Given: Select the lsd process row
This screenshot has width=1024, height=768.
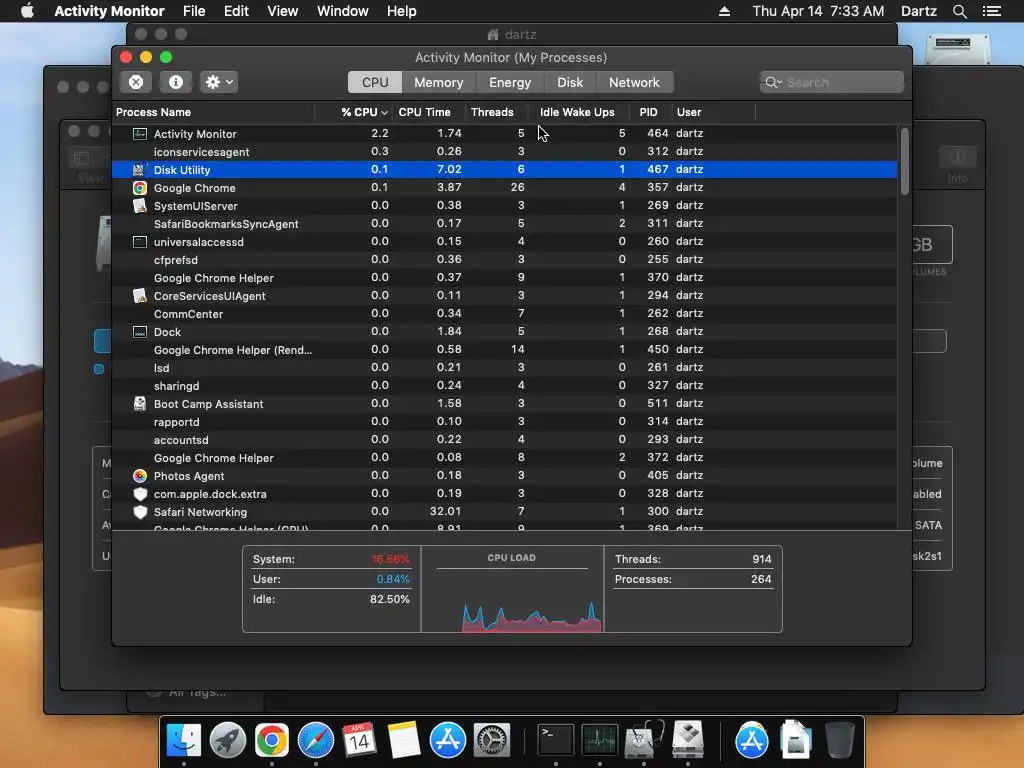Looking at the screenshot, I should click(x=505, y=368).
